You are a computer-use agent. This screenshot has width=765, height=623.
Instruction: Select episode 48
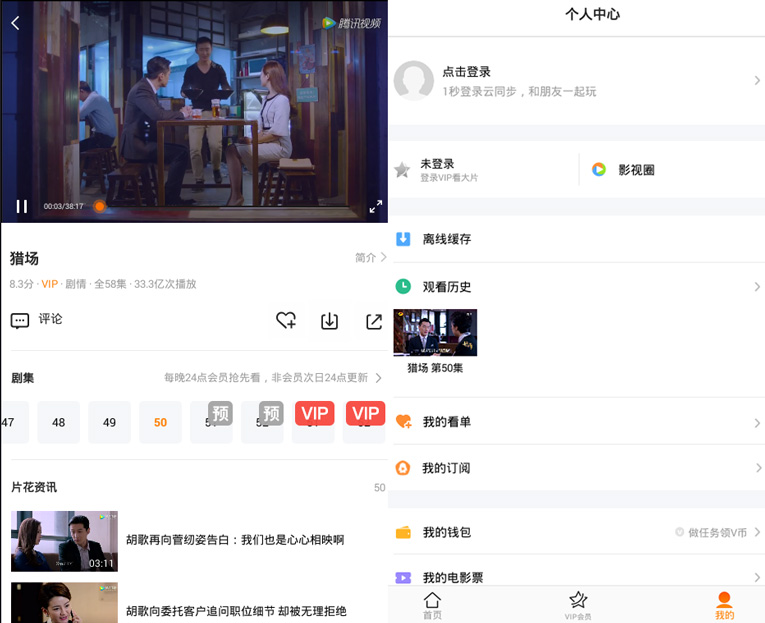[59, 422]
